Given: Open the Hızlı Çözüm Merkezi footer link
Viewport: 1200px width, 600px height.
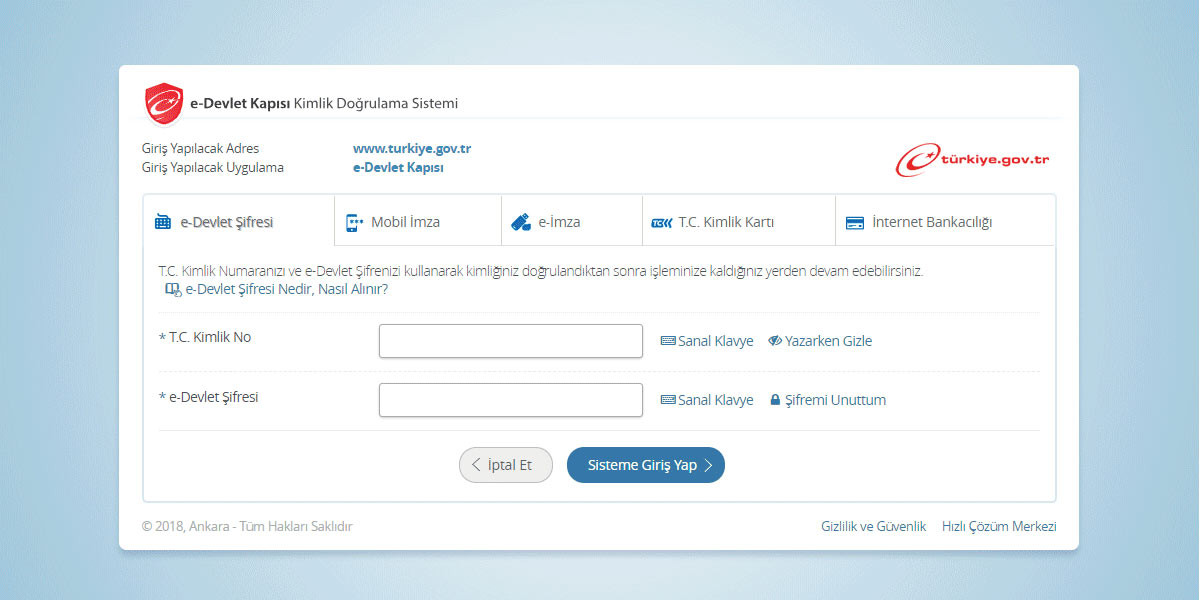Looking at the screenshot, I should 999,526.
